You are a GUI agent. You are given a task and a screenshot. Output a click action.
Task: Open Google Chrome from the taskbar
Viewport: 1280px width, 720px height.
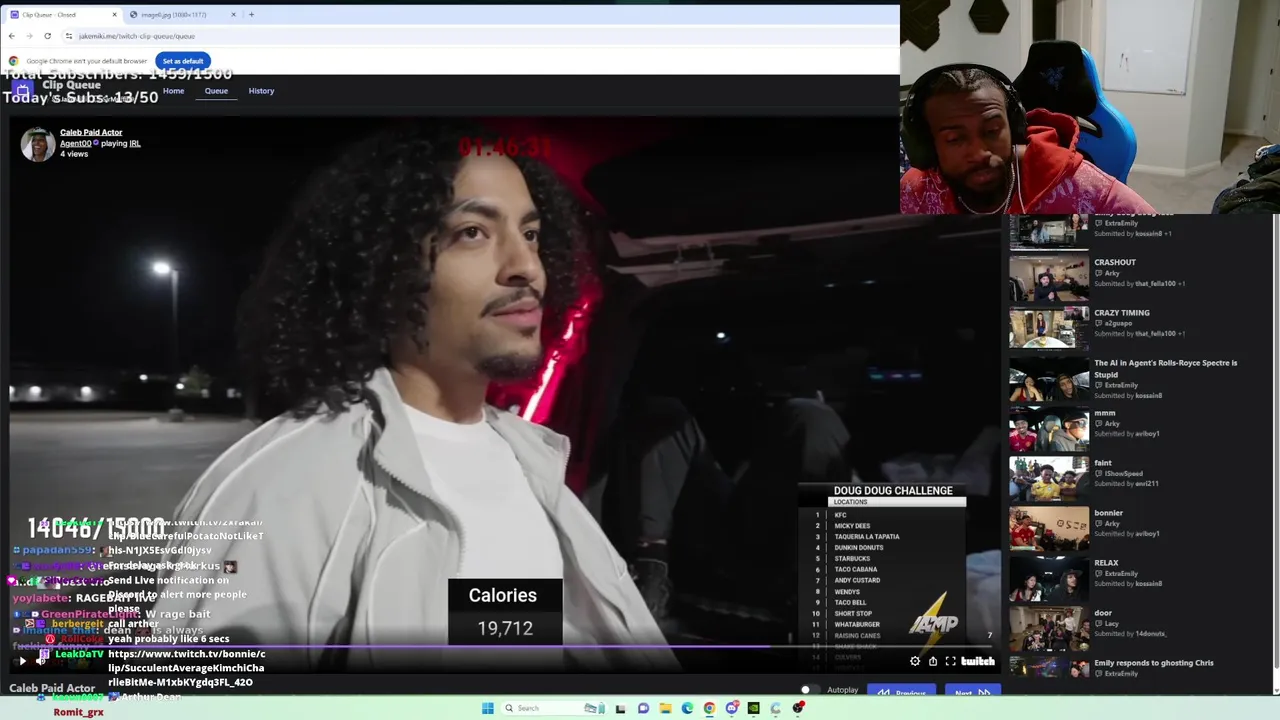point(709,708)
